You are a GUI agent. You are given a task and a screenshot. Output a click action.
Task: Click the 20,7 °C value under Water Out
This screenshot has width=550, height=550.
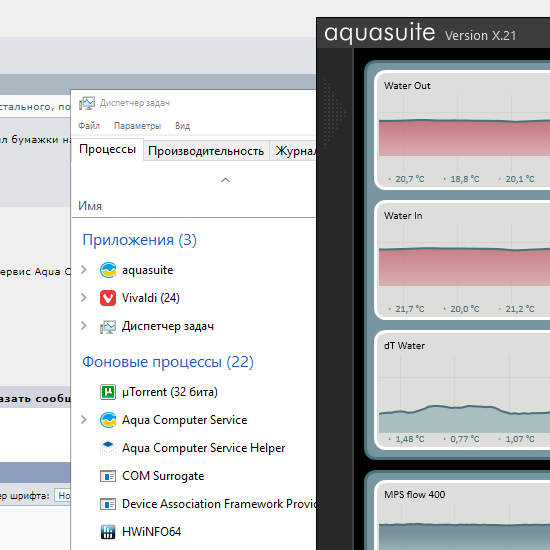[x=410, y=179]
